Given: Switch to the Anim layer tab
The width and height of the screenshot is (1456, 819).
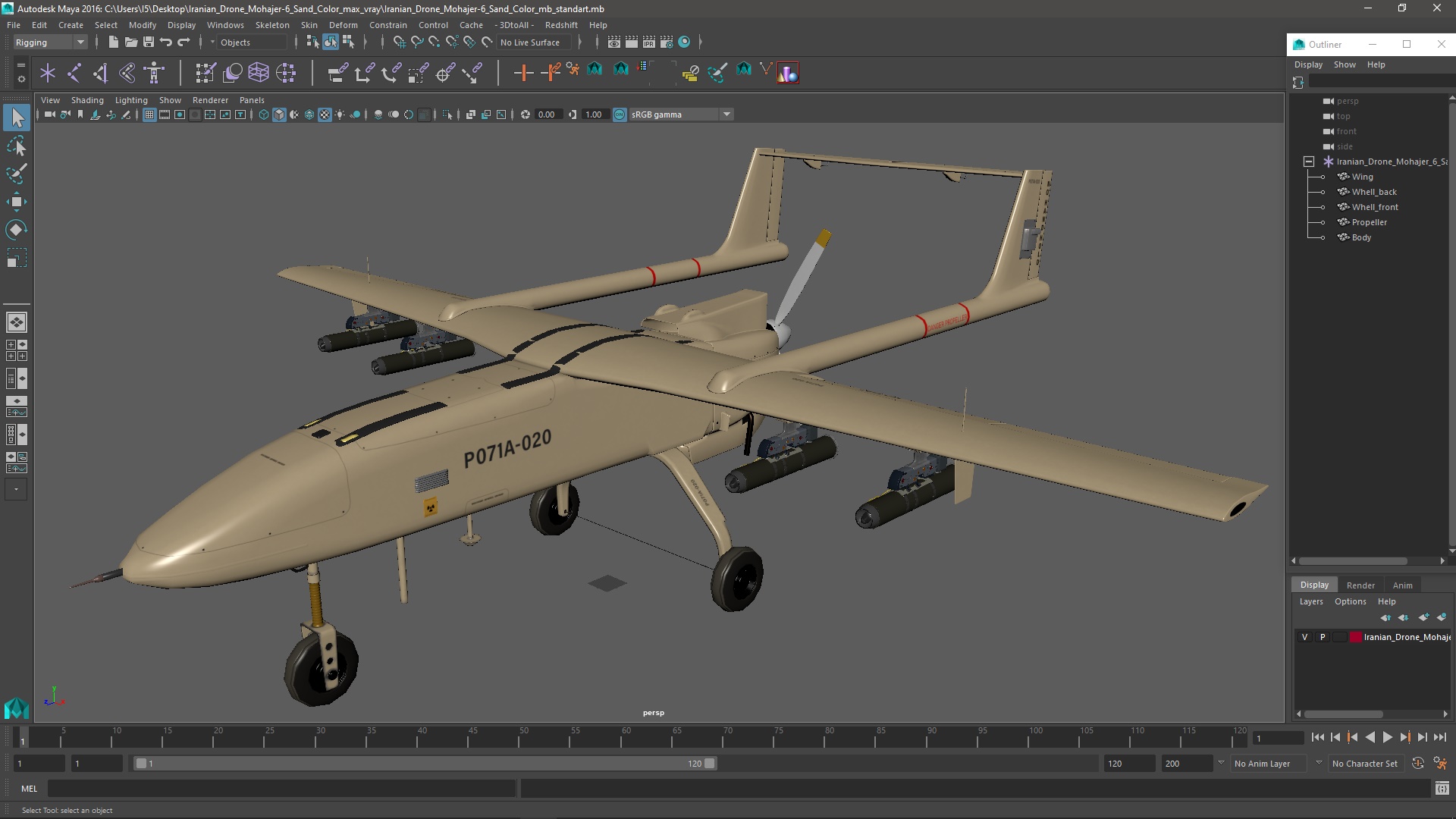Looking at the screenshot, I should coord(1402,585).
